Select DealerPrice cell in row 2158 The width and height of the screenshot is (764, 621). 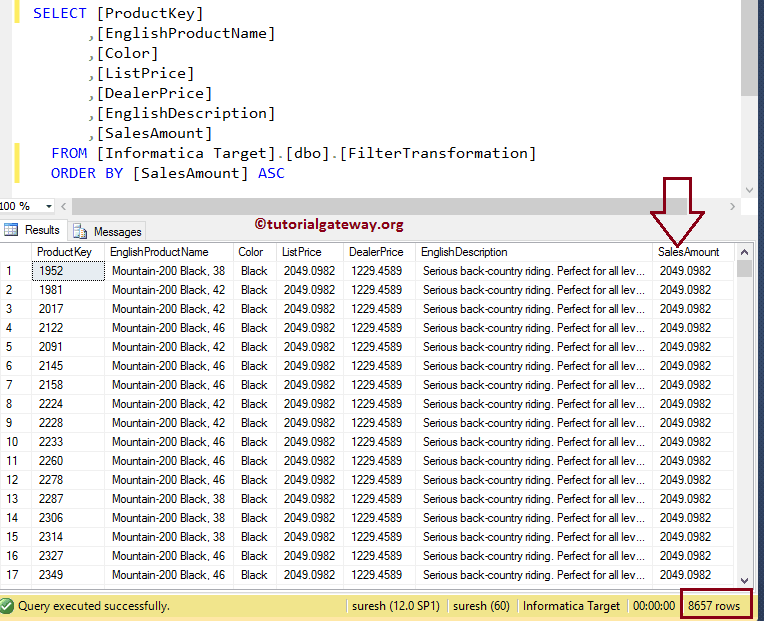coord(379,385)
